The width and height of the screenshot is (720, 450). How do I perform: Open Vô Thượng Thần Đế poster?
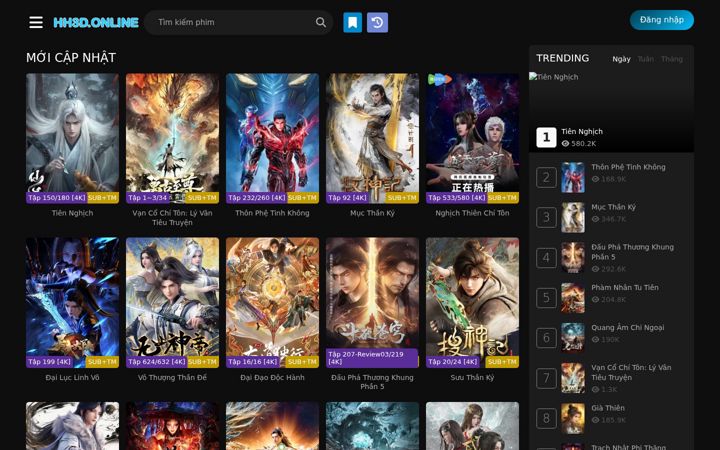point(172,302)
